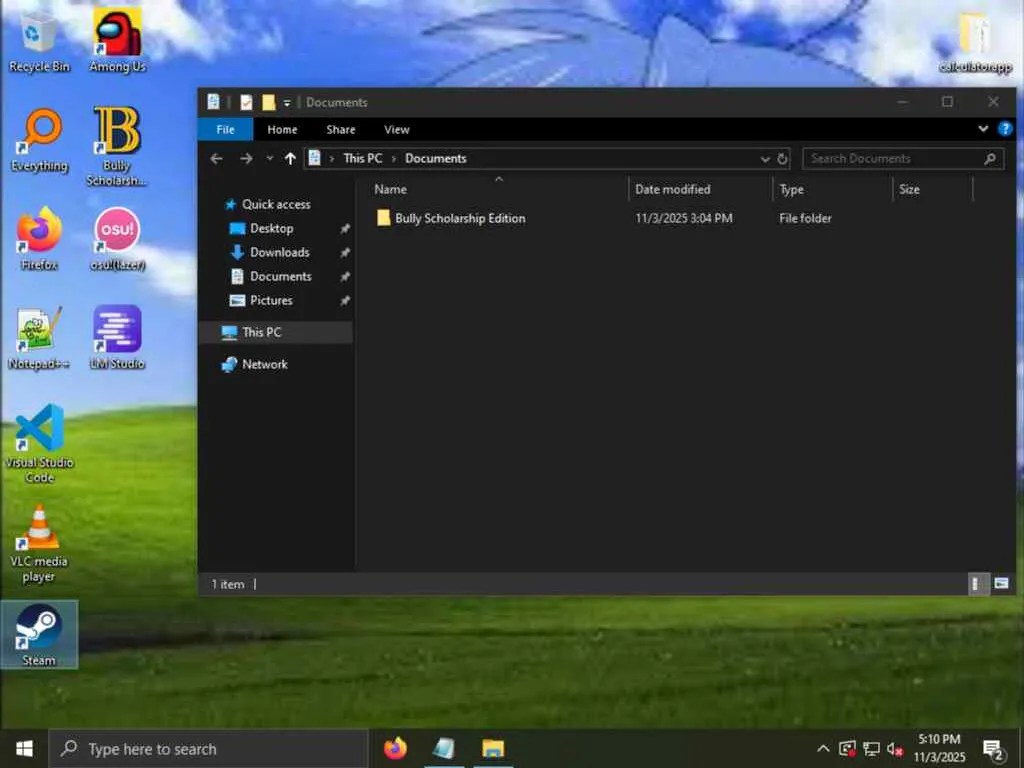
Task: Select the osu!(lazer) desktop icon
Action: (x=118, y=239)
